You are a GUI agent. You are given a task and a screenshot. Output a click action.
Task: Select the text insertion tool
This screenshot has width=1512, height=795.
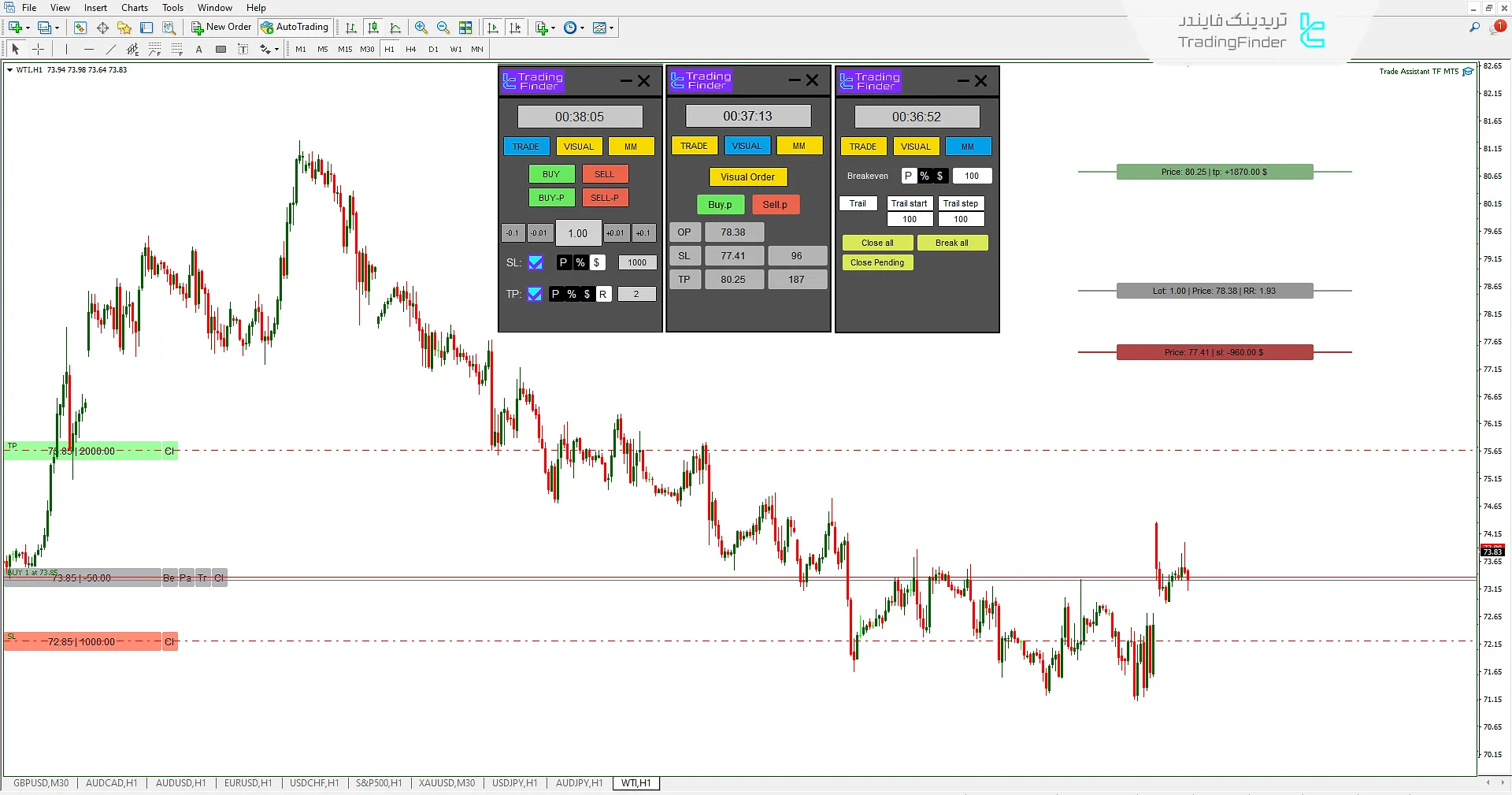[x=199, y=49]
